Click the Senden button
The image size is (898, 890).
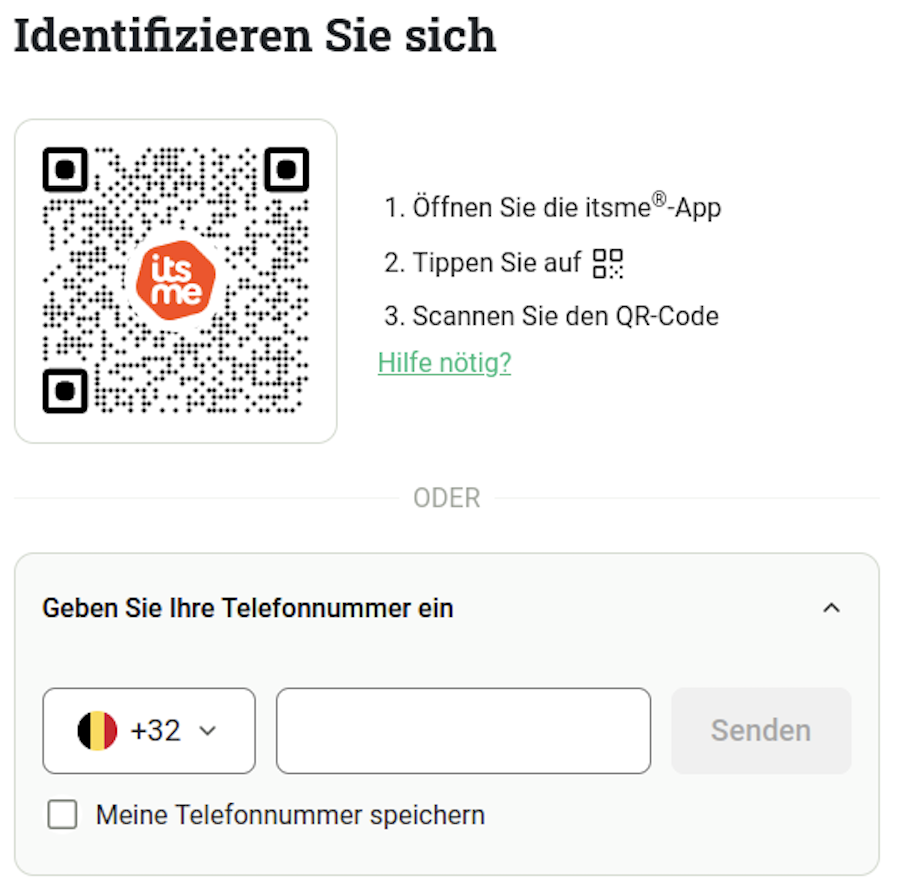[761, 731]
